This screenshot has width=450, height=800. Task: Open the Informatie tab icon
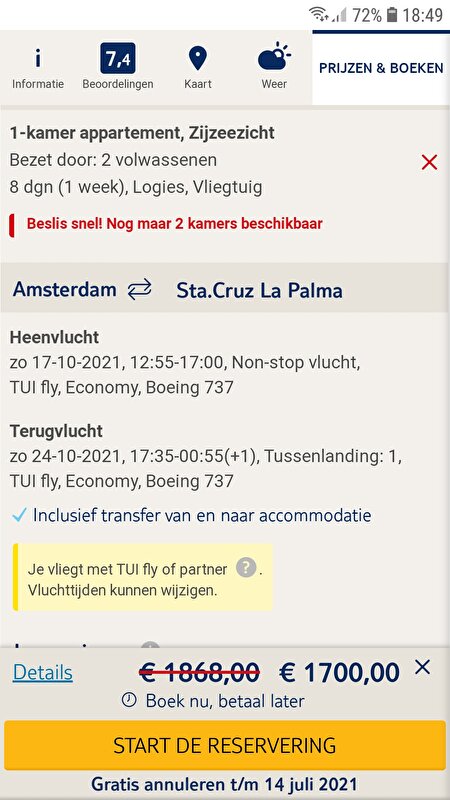[38, 58]
